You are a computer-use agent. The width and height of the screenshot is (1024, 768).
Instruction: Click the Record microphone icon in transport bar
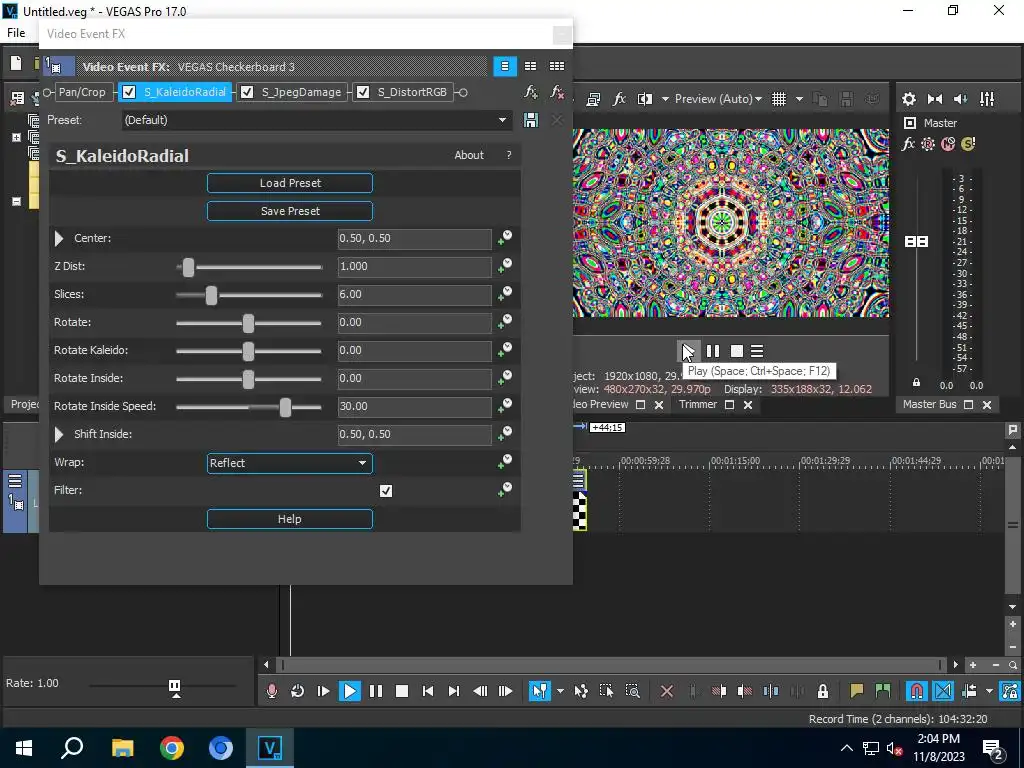(x=272, y=691)
